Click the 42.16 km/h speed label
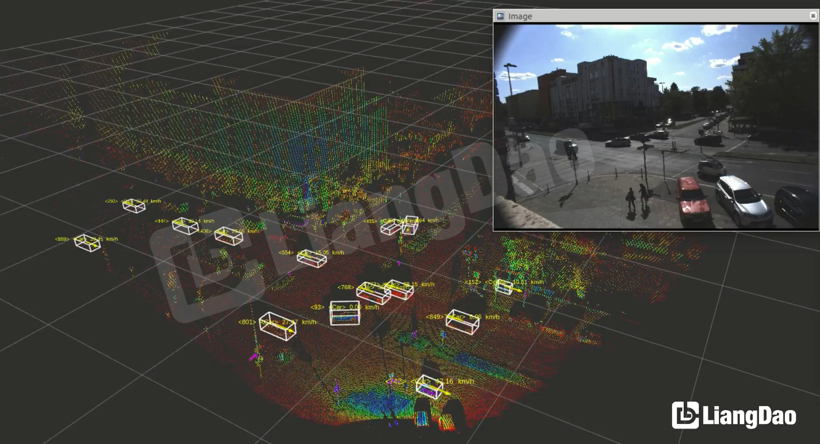 [x=454, y=381]
